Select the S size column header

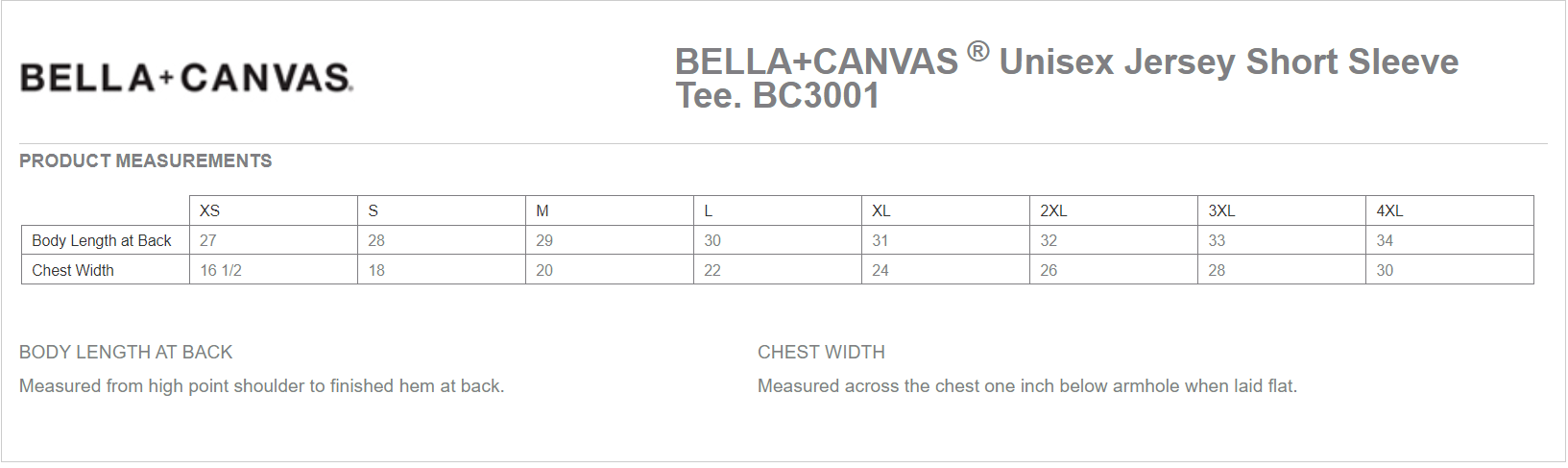[374, 210]
